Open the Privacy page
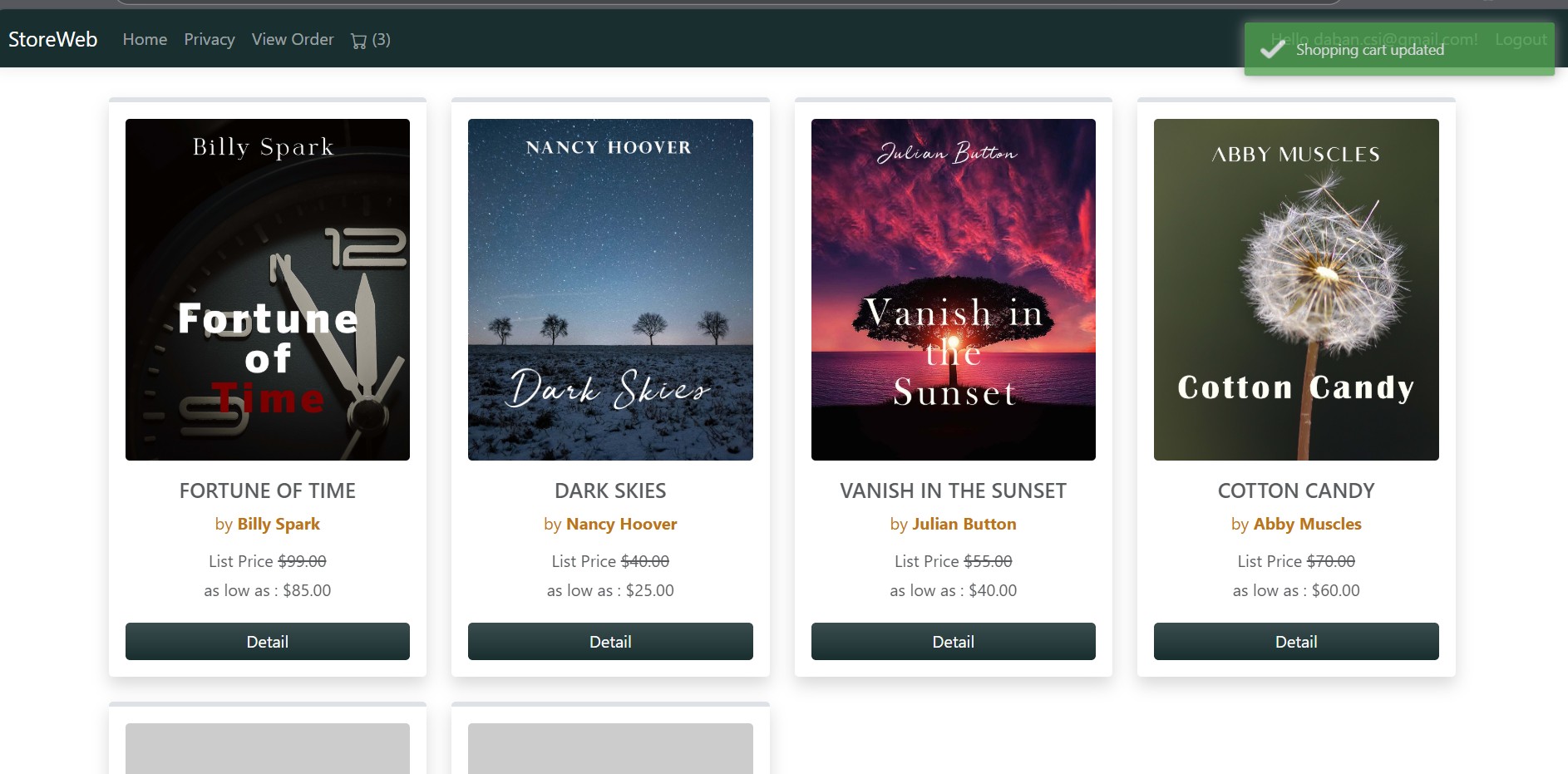This screenshot has width=1568, height=774. tap(210, 39)
